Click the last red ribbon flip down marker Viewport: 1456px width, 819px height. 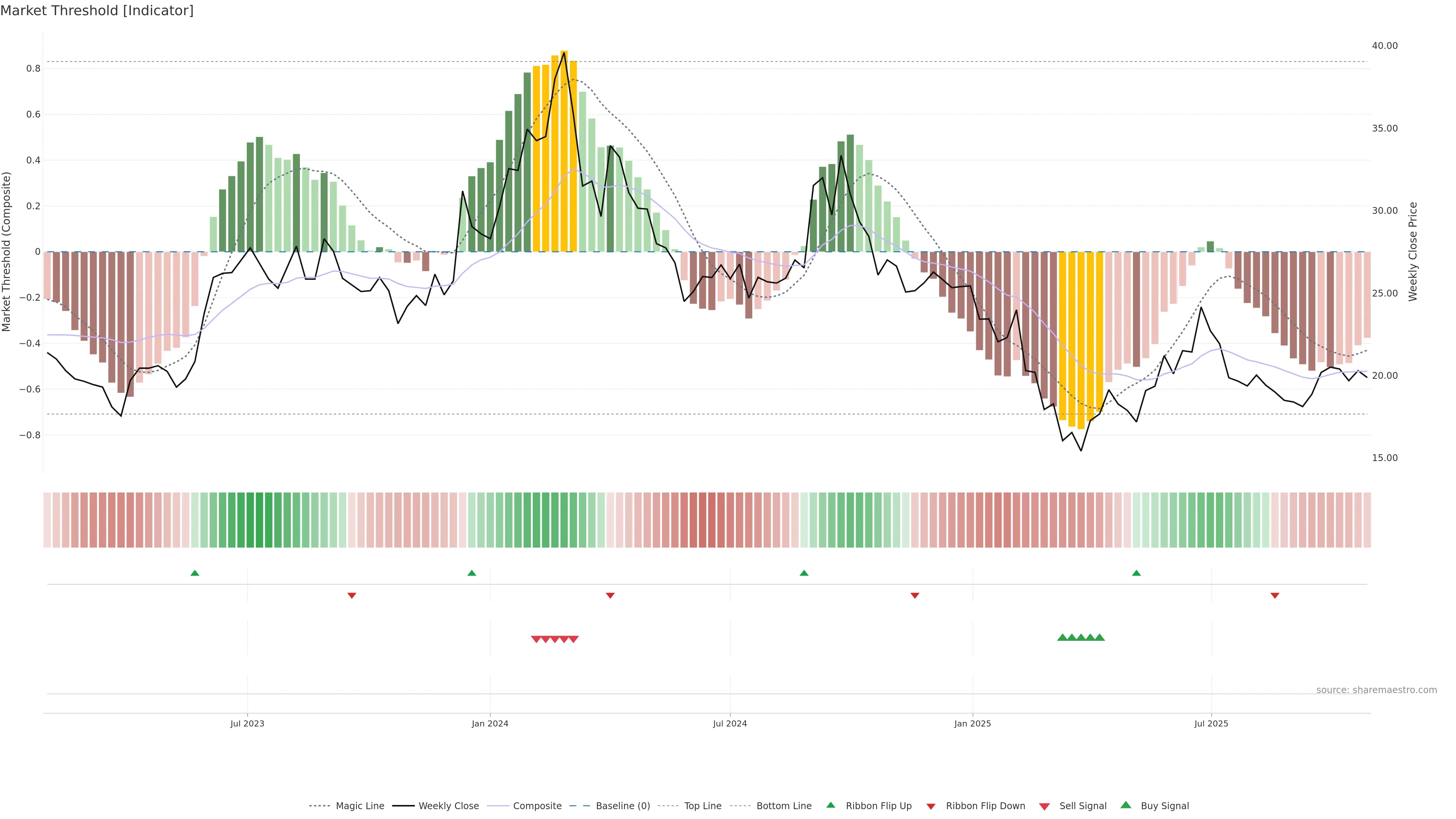1274,596
